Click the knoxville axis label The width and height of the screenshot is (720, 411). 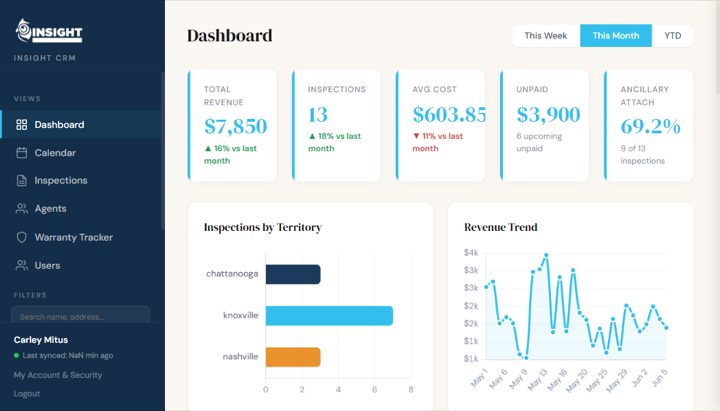(x=241, y=315)
